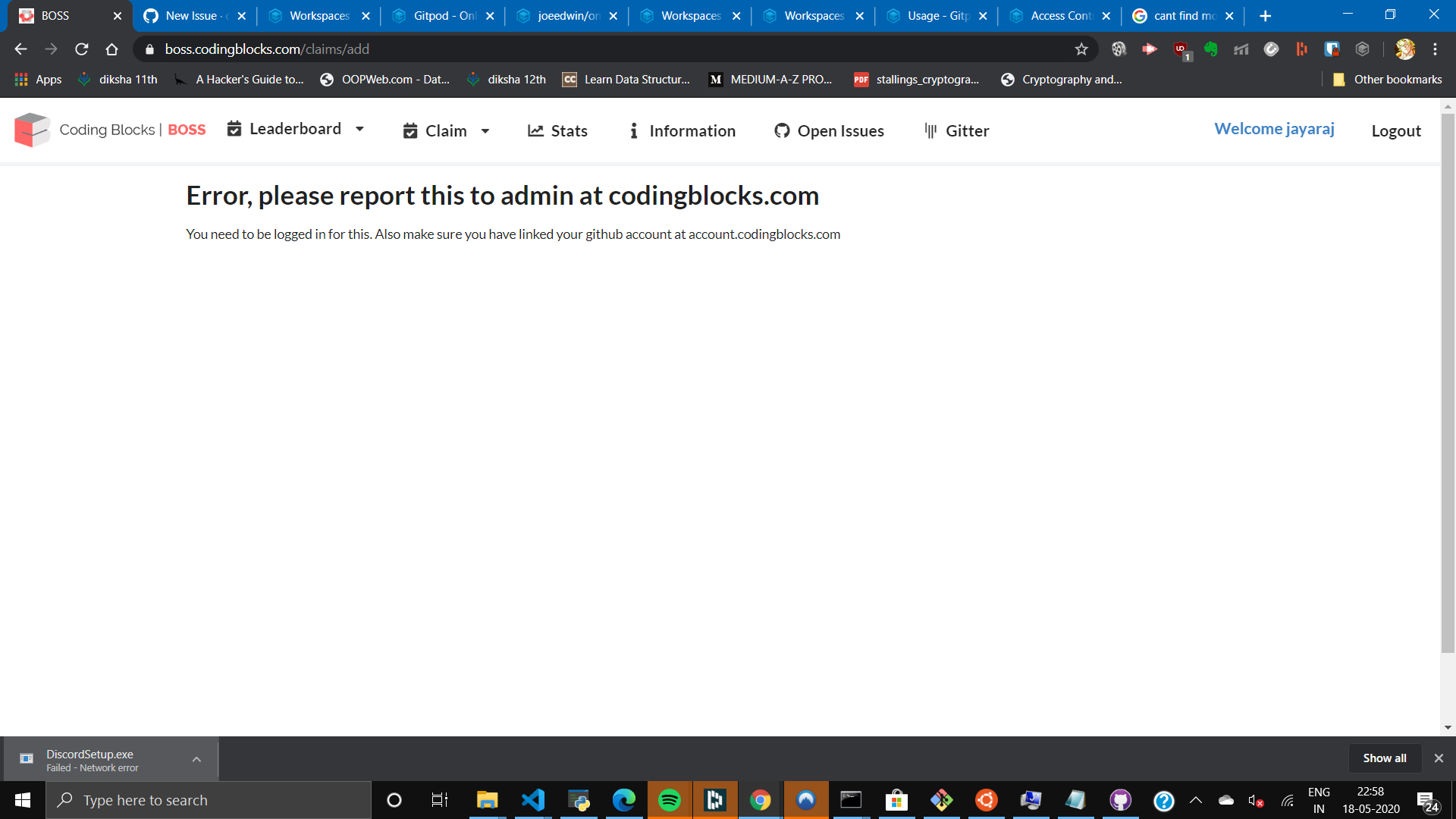Show hidden system tray icons
1456x819 pixels.
[x=1196, y=800]
